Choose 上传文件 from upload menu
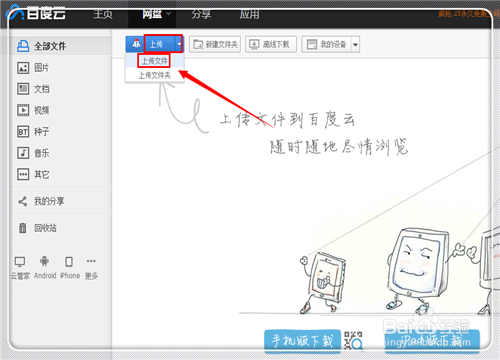The height and width of the screenshot is (360, 500). pyautogui.click(x=155, y=61)
